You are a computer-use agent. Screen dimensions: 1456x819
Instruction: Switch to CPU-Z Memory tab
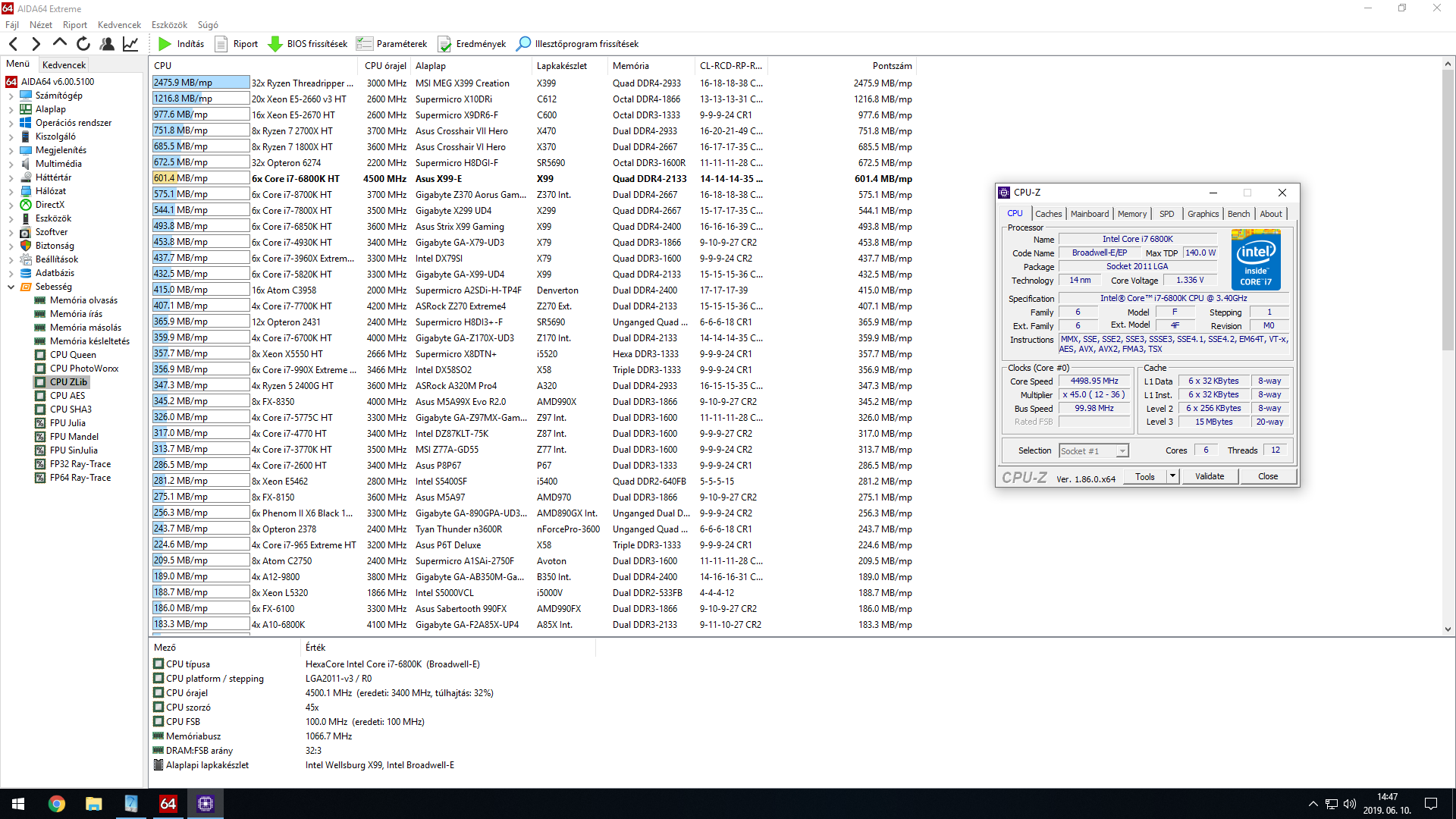point(1131,214)
